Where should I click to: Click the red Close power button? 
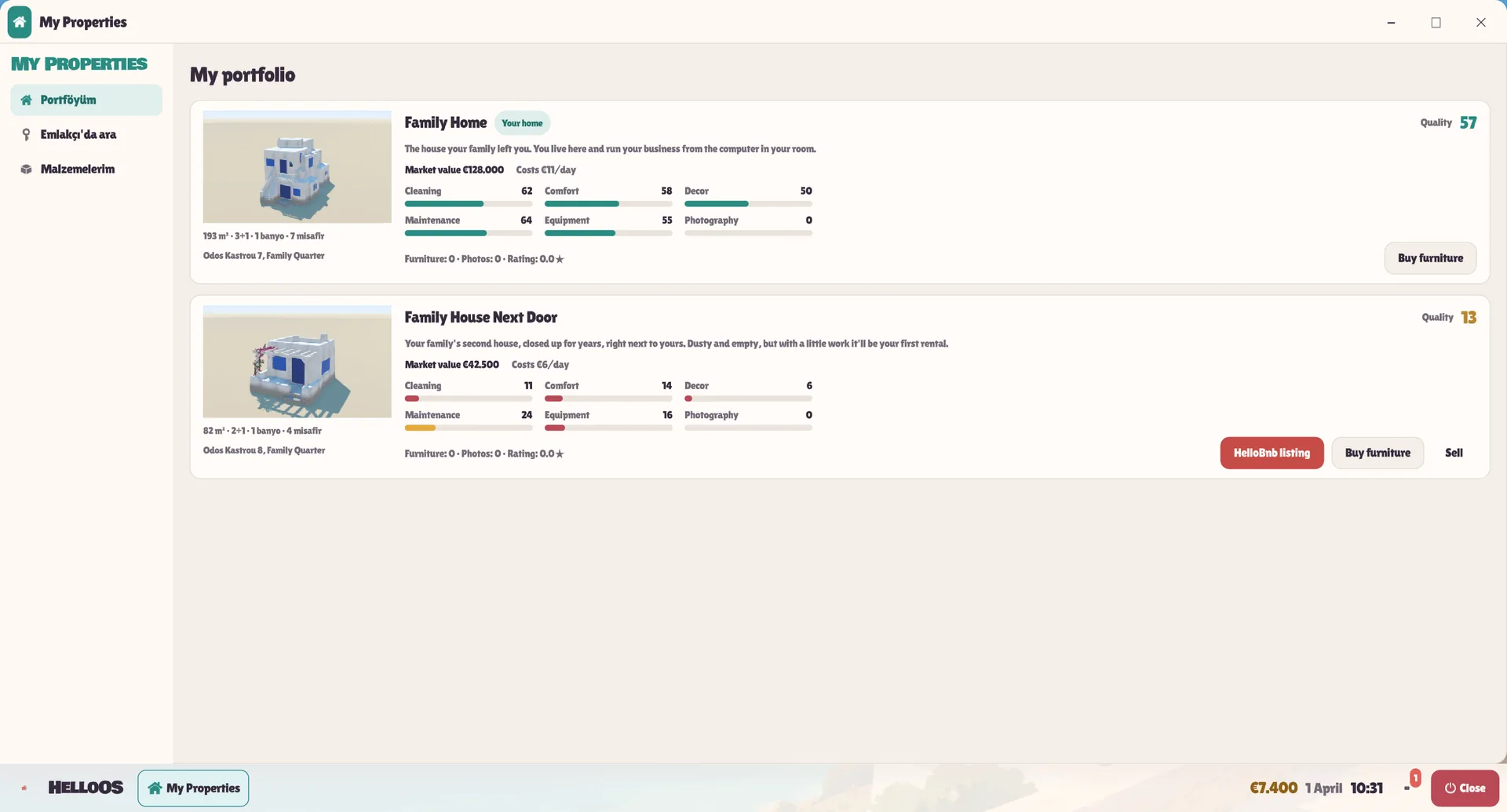[1465, 788]
